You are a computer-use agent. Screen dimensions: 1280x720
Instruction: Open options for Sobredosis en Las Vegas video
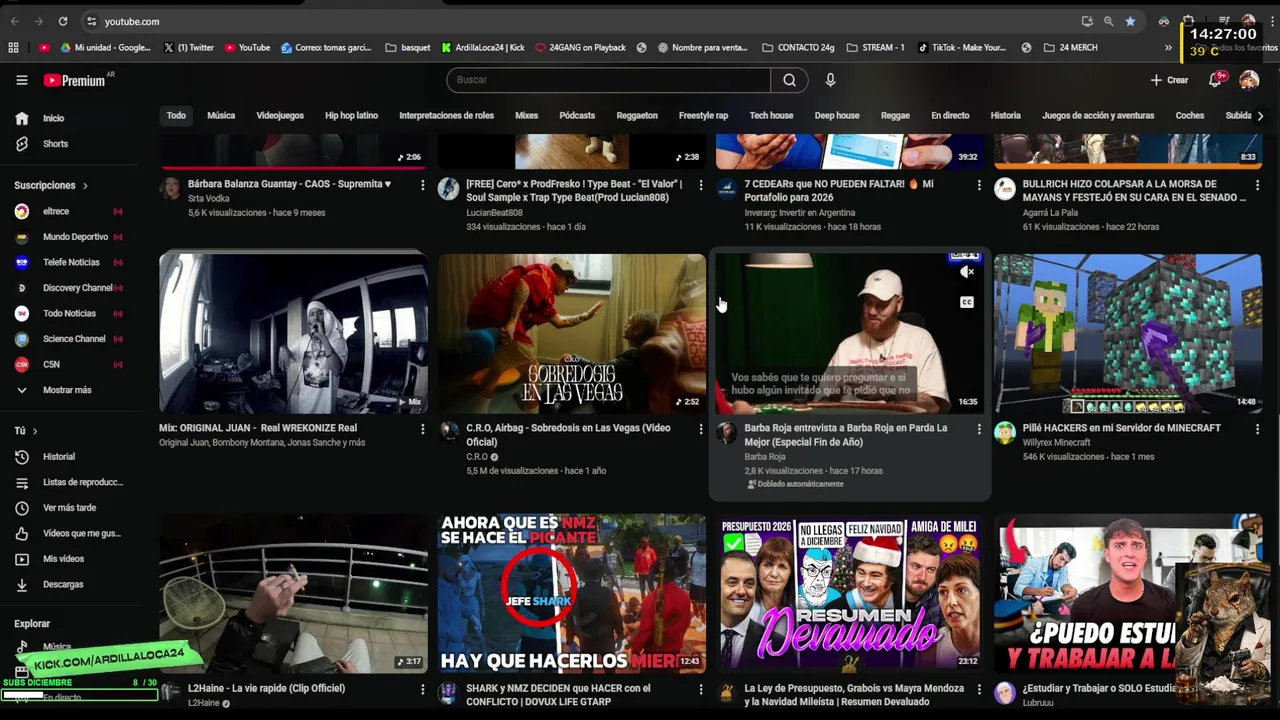point(700,429)
